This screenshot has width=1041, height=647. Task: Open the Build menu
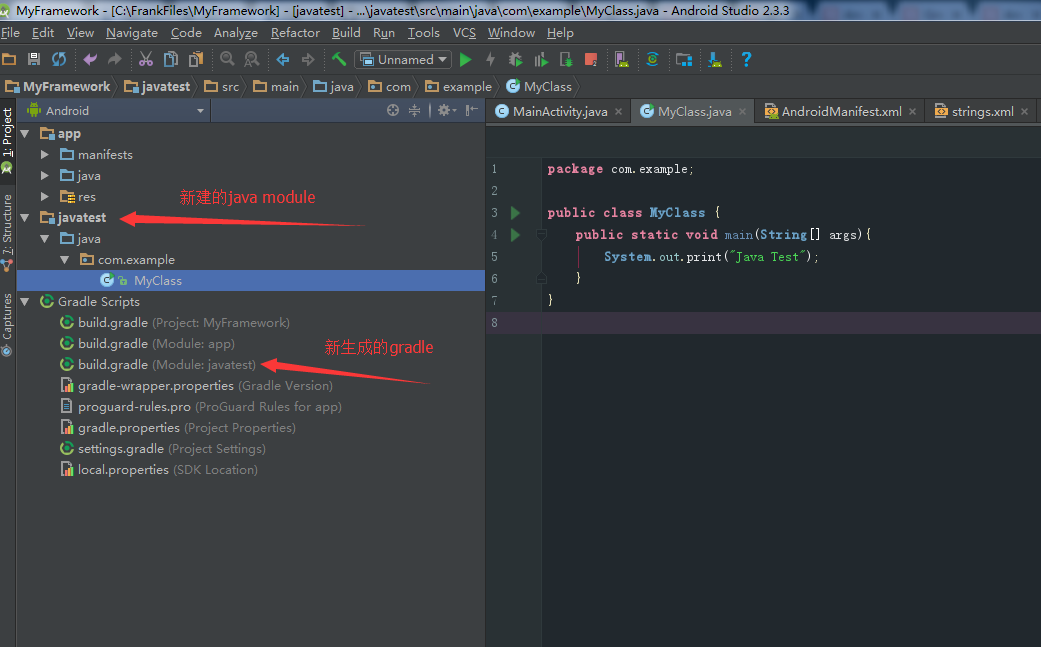347,33
